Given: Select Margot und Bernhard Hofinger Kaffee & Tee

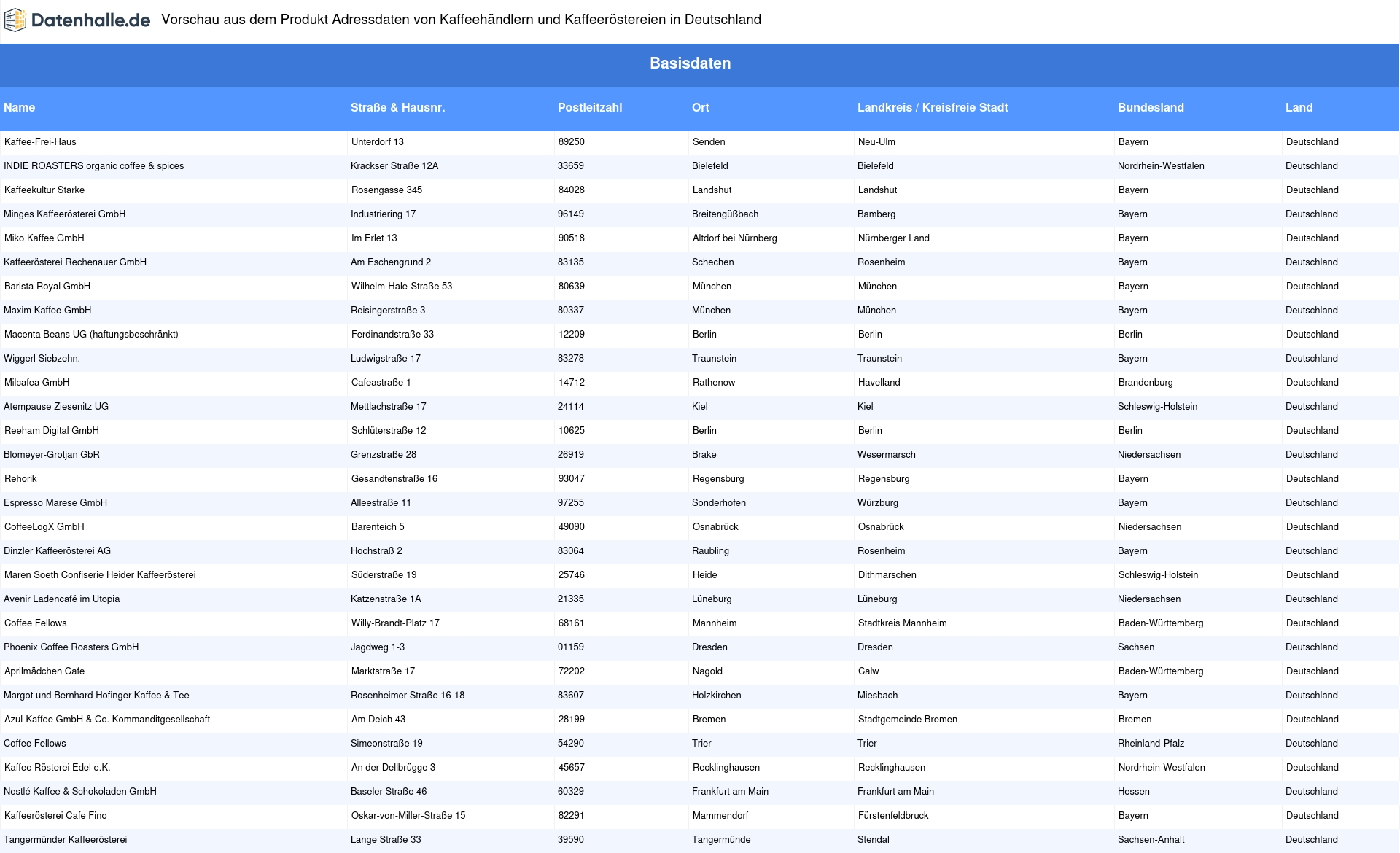Looking at the screenshot, I should pyautogui.click(x=96, y=696).
